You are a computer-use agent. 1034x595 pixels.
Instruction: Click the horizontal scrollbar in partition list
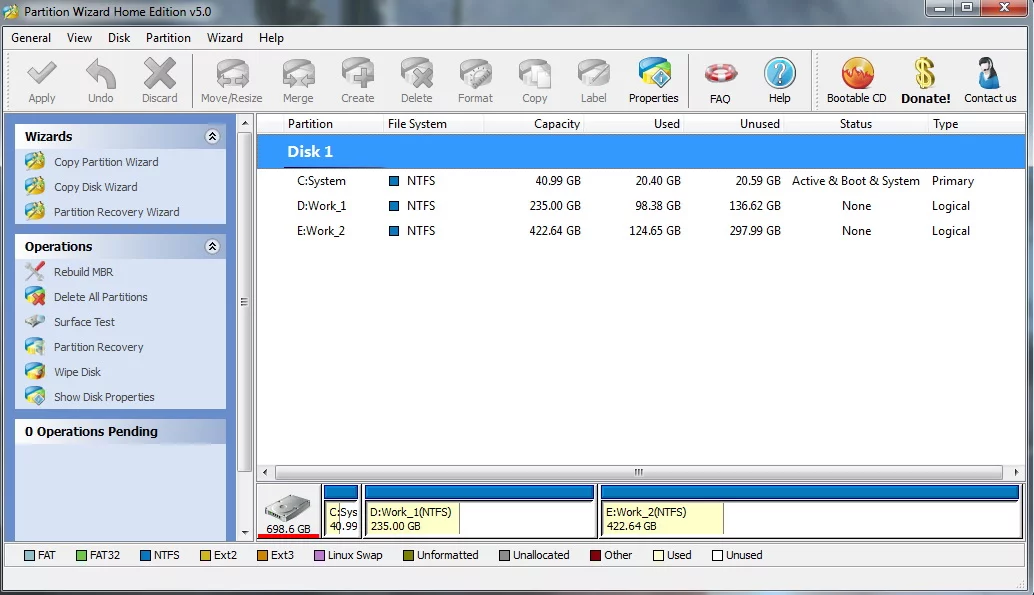pyautogui.click(x=636, y=472)
